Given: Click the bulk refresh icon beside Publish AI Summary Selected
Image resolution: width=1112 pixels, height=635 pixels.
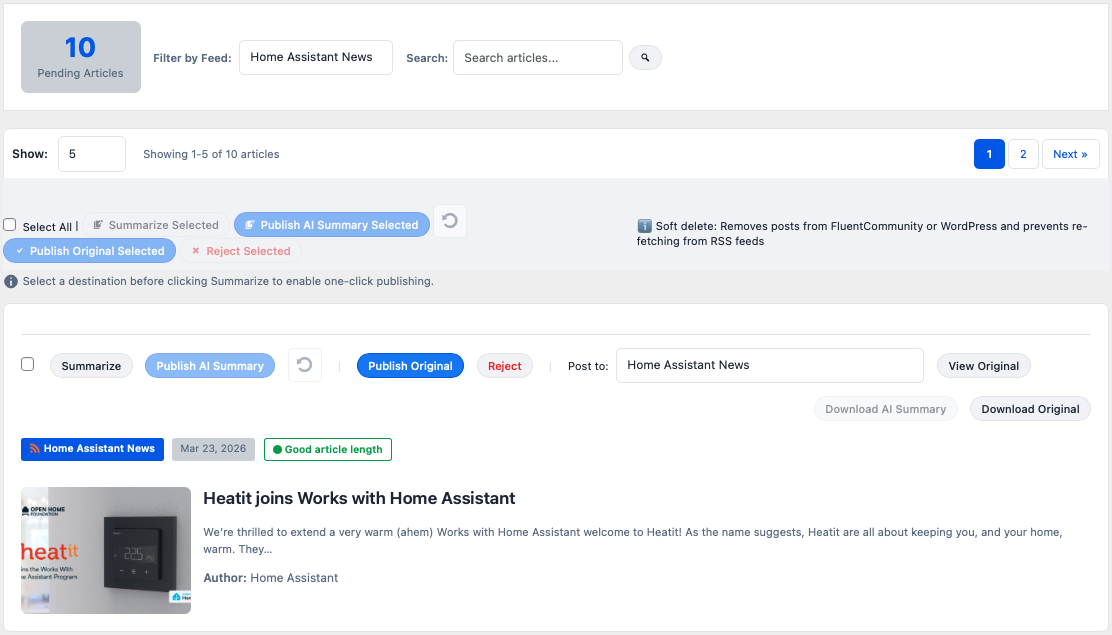Looking at the screenshot, I should pyautogui.click(x=450, y=221).
